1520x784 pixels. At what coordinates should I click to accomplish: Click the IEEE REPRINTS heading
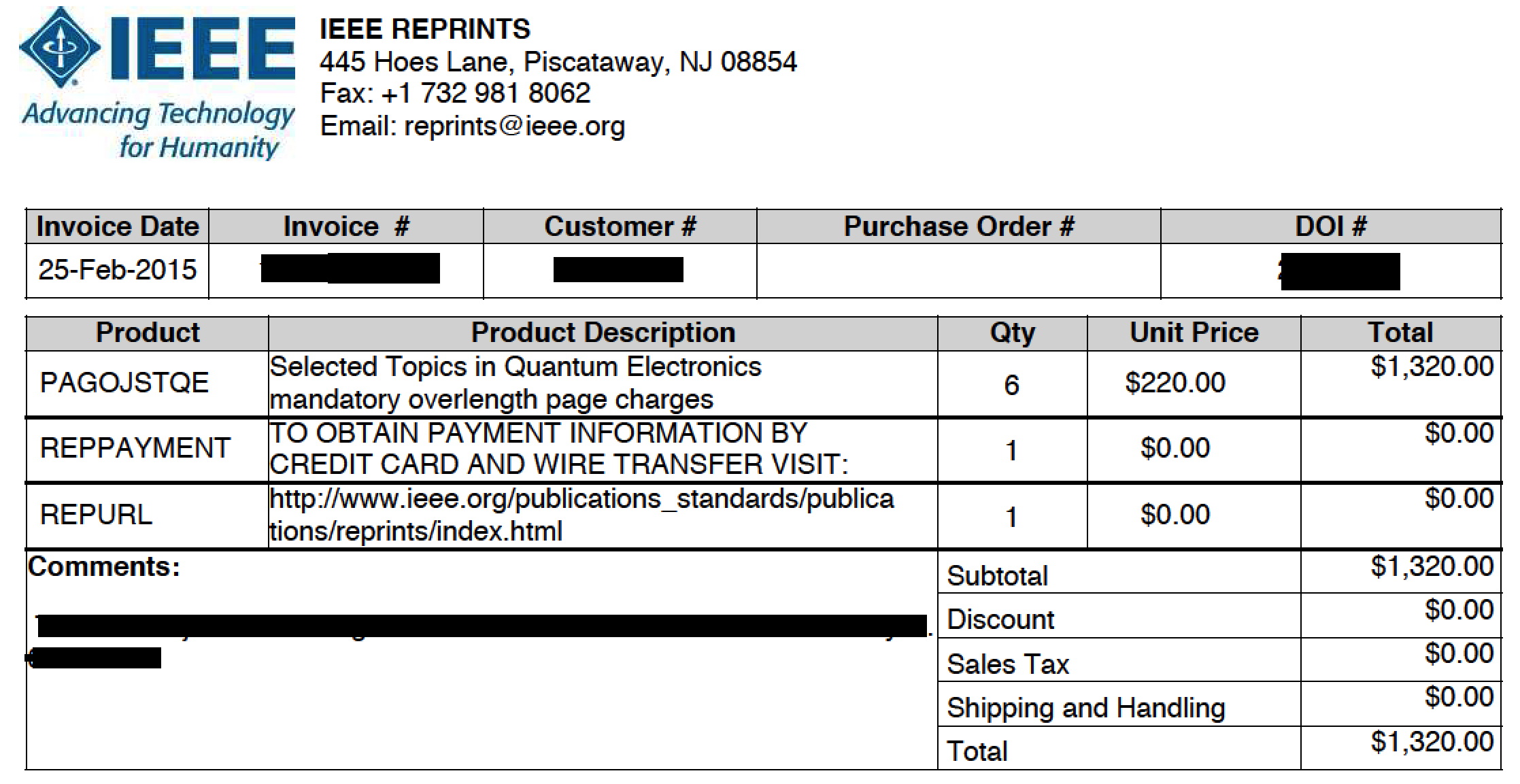point(424,29)
